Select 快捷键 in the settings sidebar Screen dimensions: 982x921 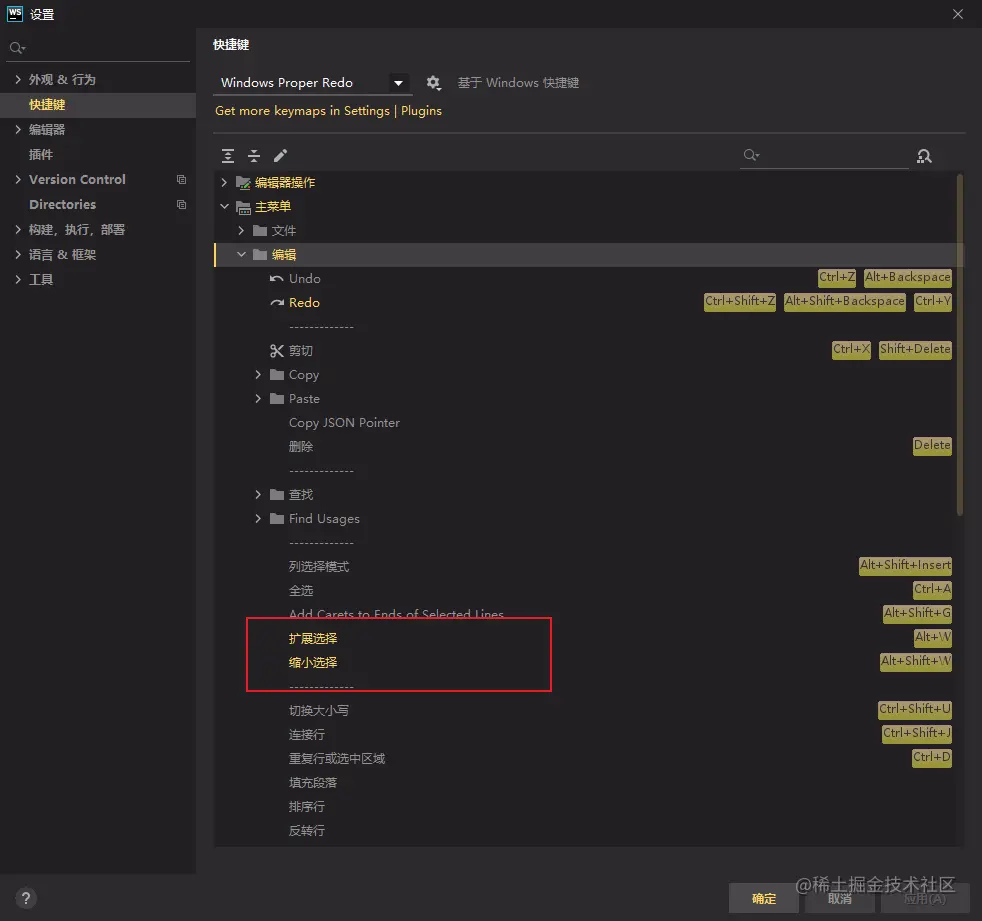pos(98,105)
